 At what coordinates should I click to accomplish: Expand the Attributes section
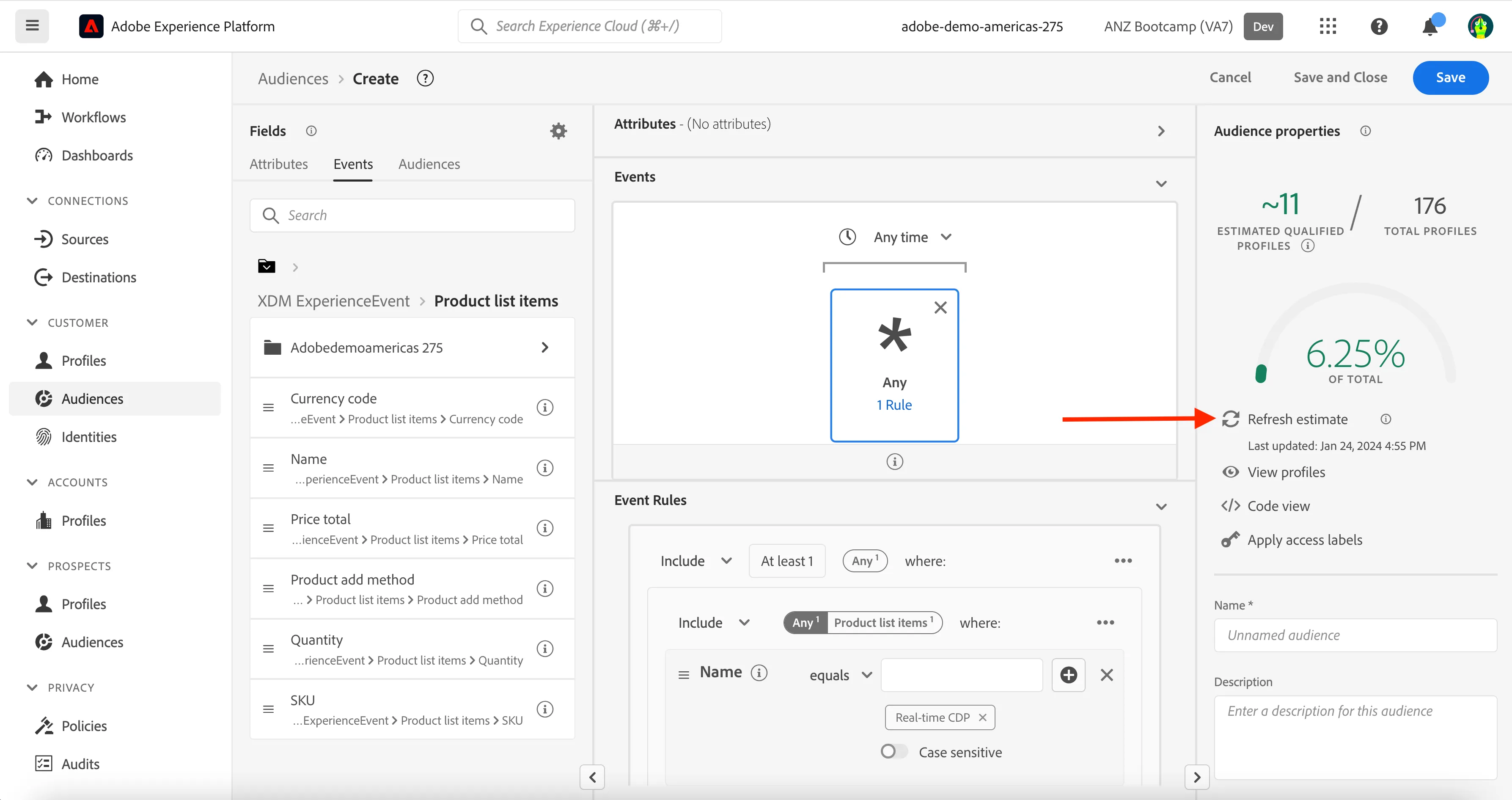click(x=1160, y=131)
